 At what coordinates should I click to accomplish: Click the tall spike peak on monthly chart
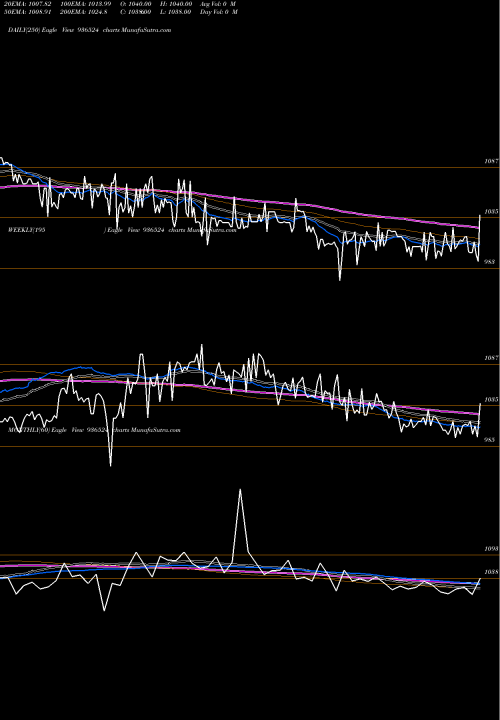pyautogui.click(x=240, y=490)
